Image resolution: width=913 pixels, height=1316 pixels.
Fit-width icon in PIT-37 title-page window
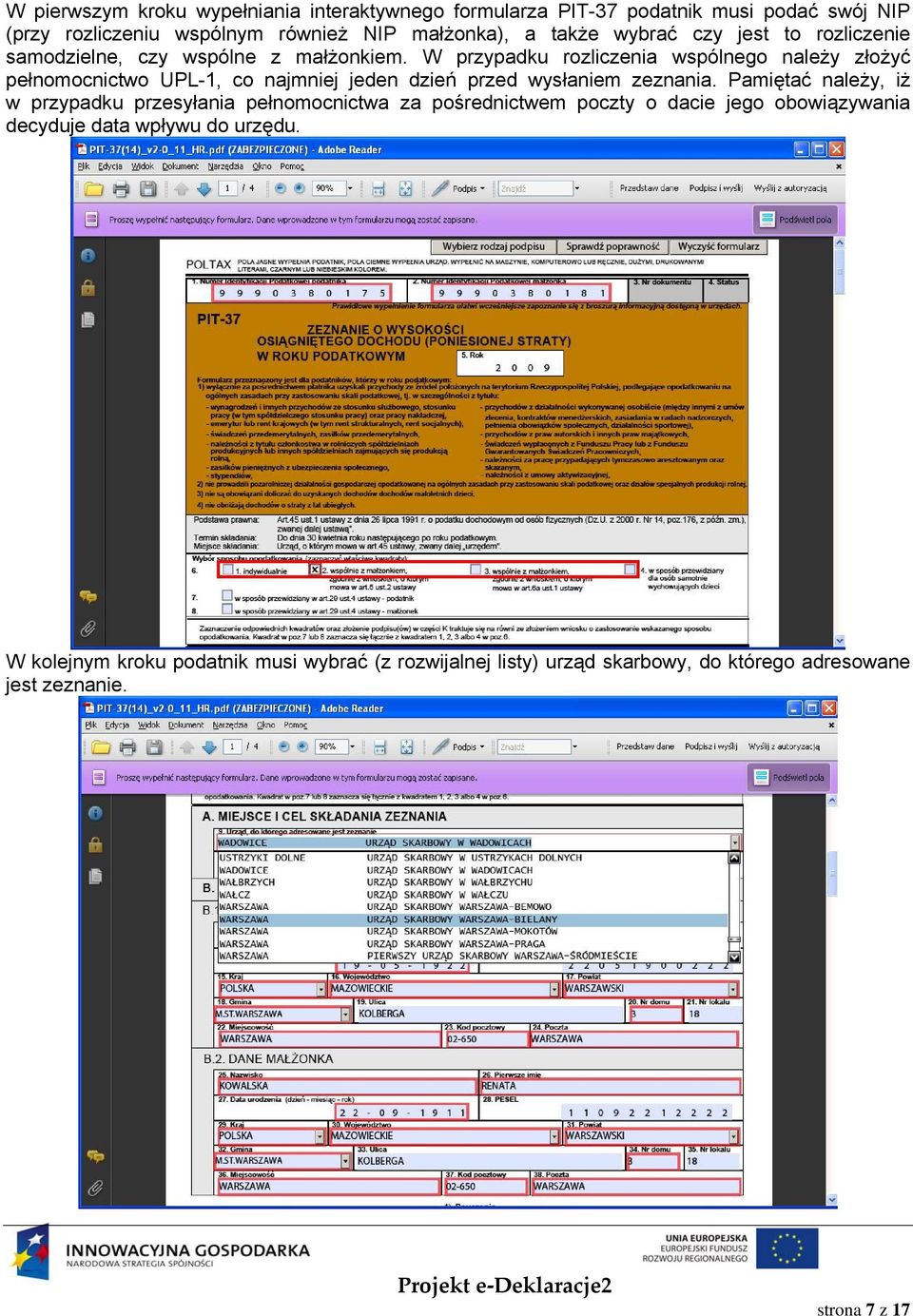coord(378,189)
